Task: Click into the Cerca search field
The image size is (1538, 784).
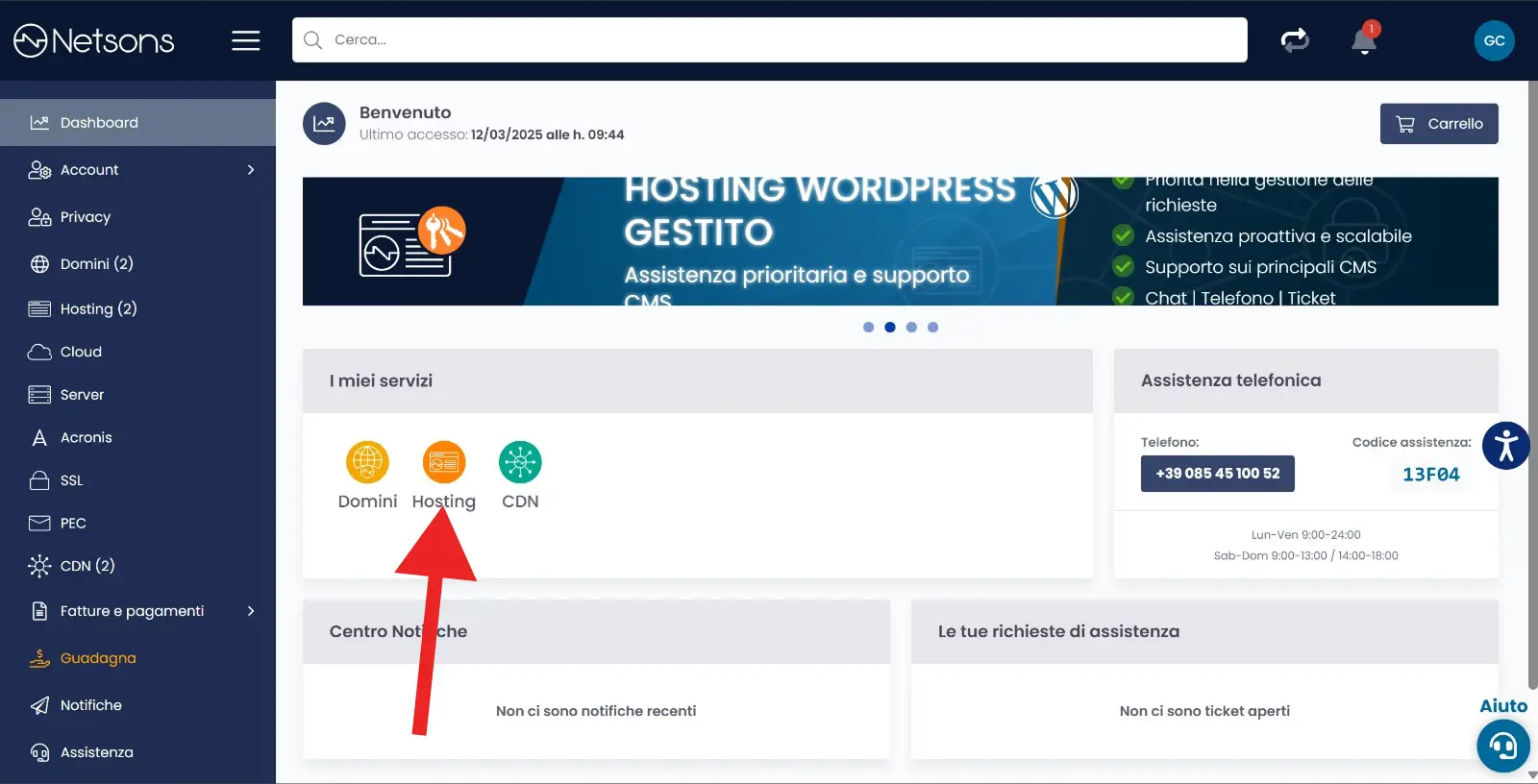Action: click(769, 40)
